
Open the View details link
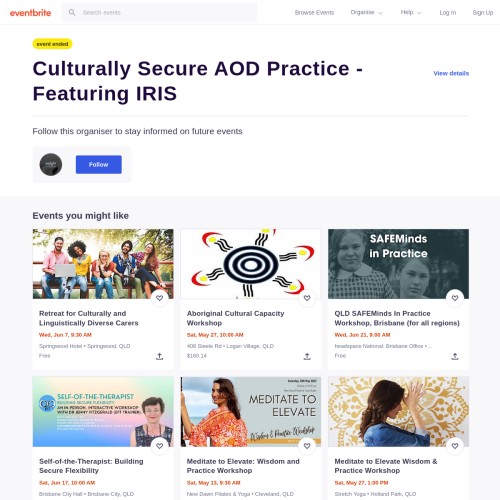click(x=451, y=73)
